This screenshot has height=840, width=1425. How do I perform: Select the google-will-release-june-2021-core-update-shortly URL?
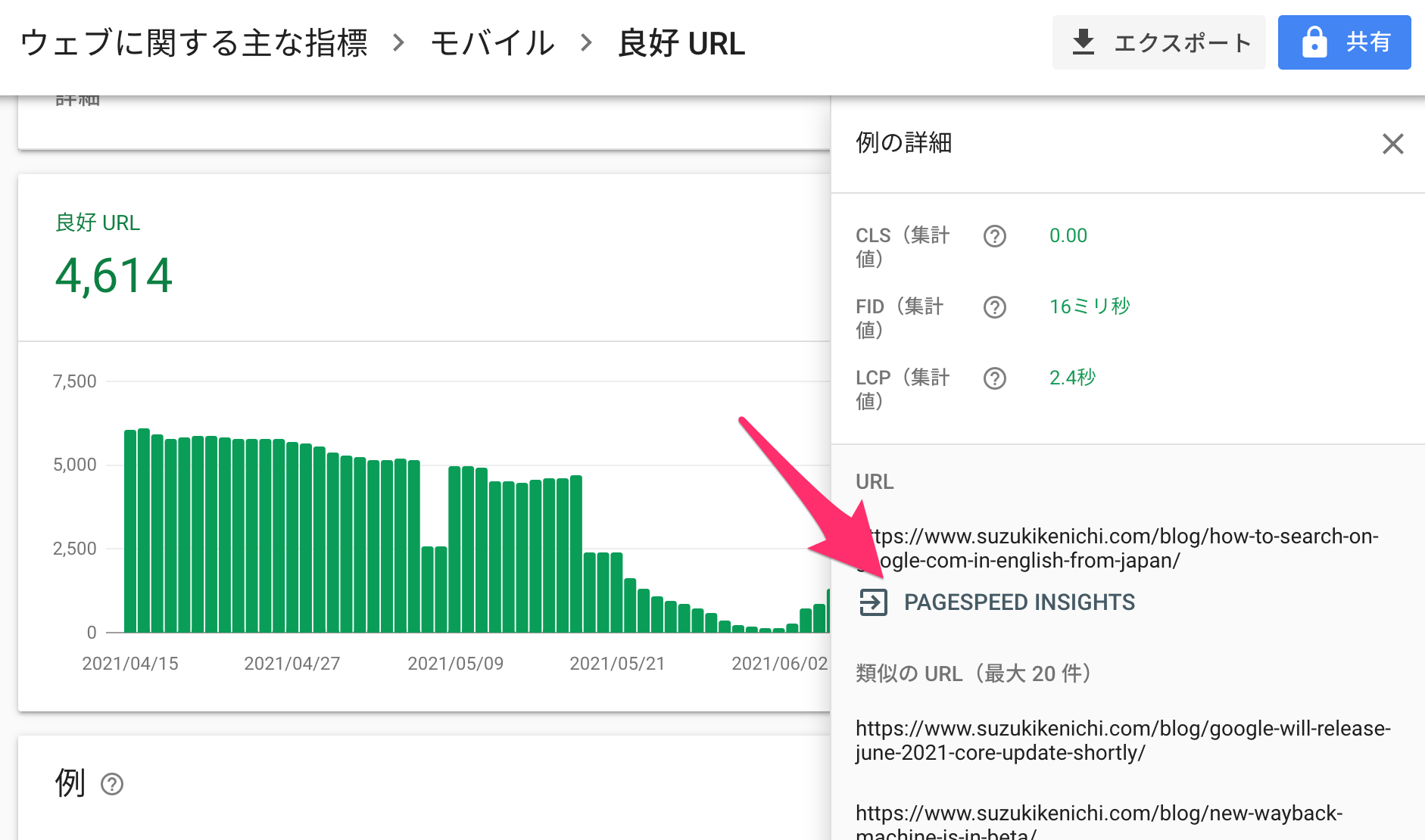pyautogui.click(x=1124, y=741)
